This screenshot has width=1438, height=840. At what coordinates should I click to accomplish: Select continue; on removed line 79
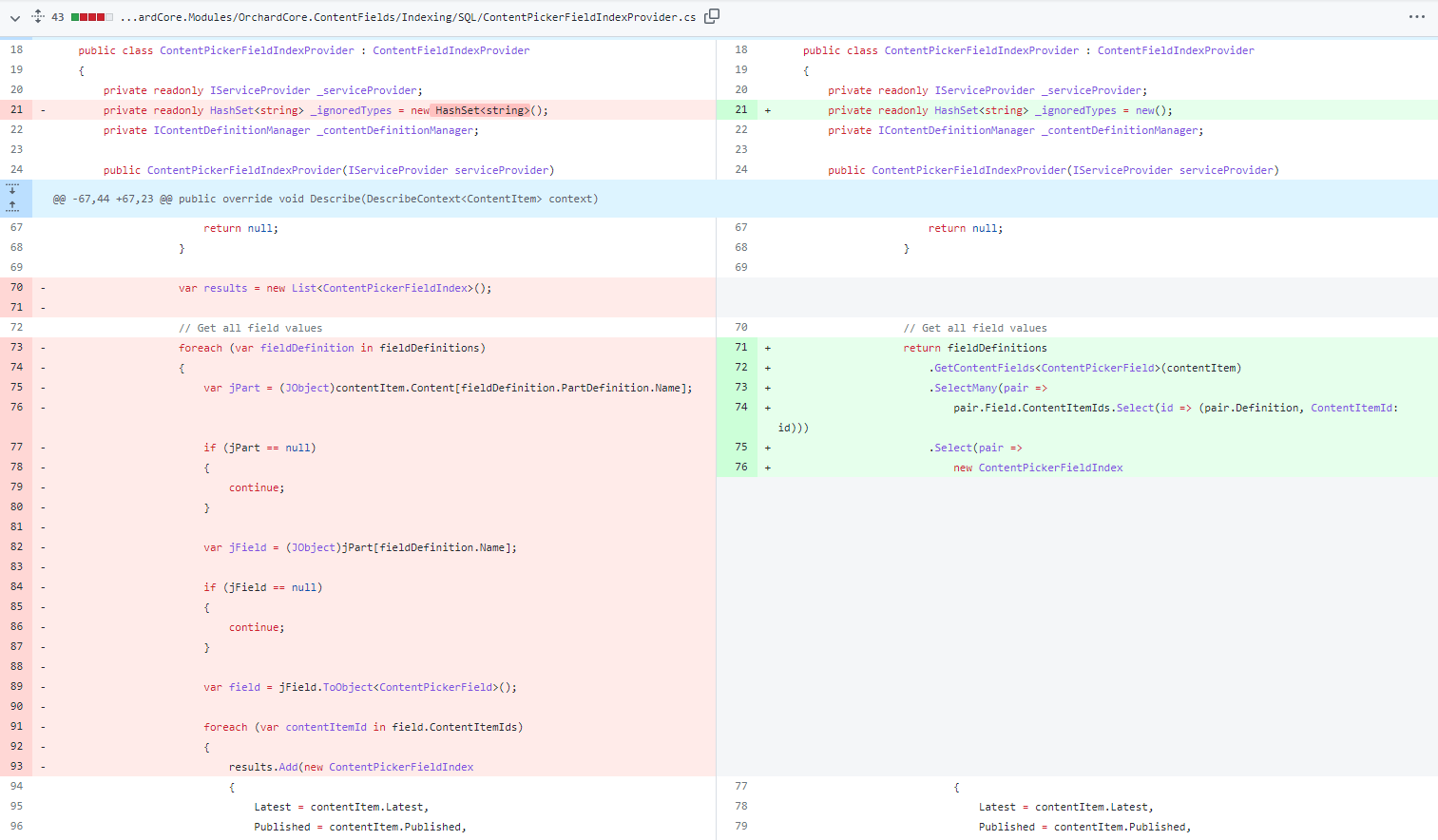pos(257,487)
